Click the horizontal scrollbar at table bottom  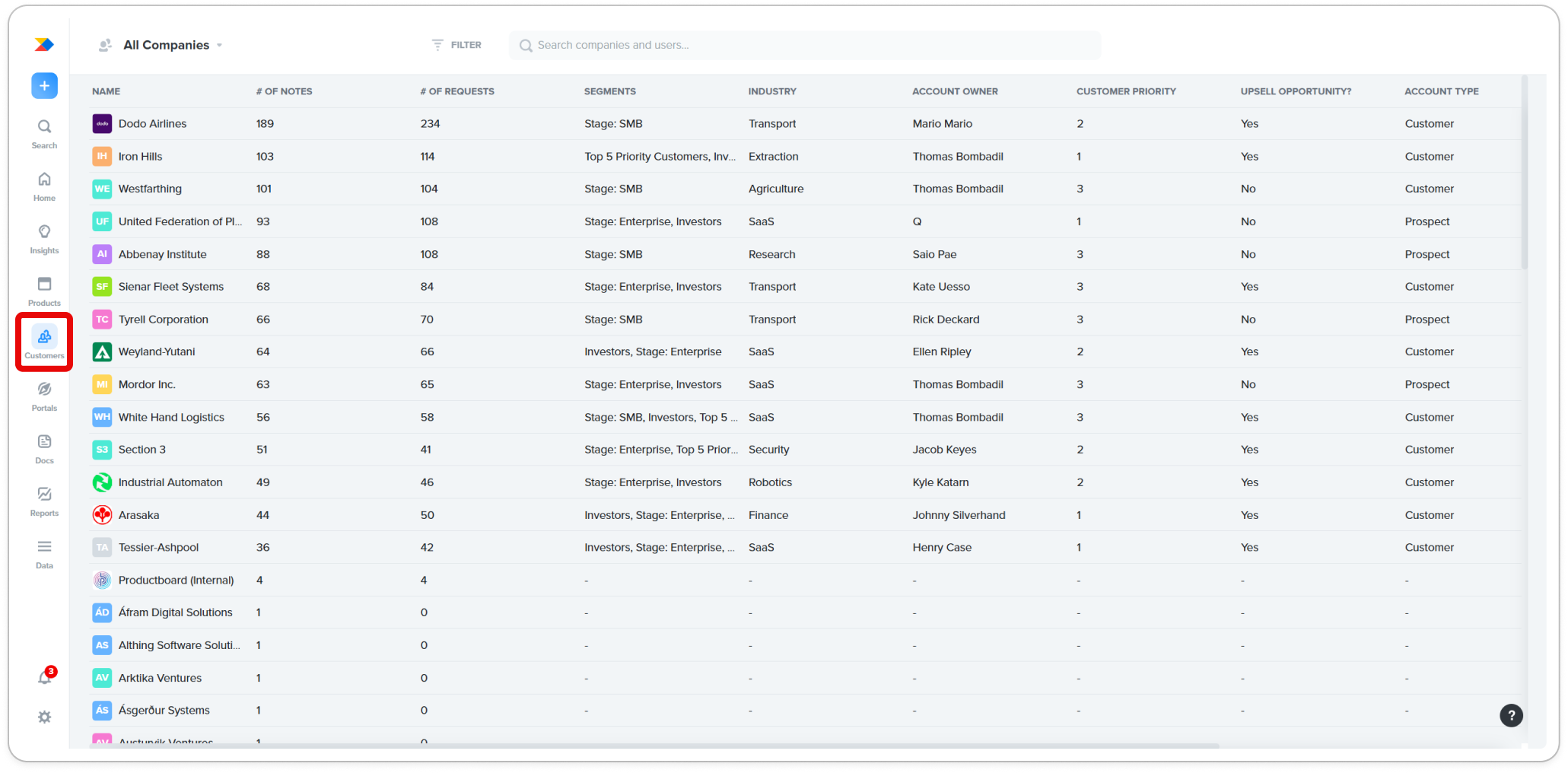coord(654,746)
